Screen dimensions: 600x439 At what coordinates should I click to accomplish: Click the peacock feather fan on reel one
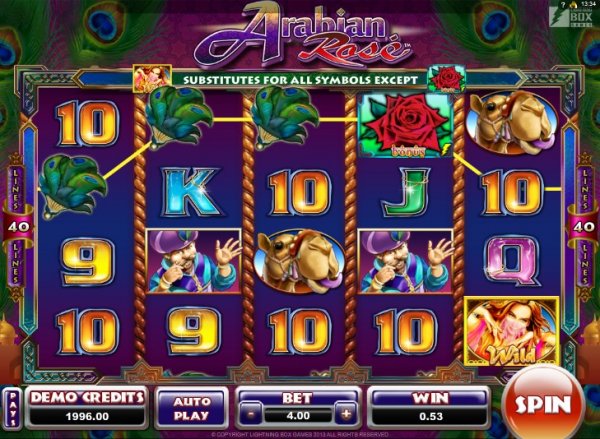click(x=71, y=187)
